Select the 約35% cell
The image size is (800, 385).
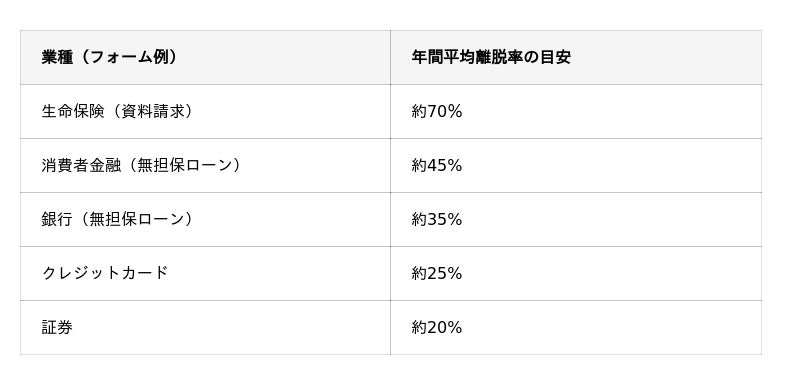click(x=576, y=220)
